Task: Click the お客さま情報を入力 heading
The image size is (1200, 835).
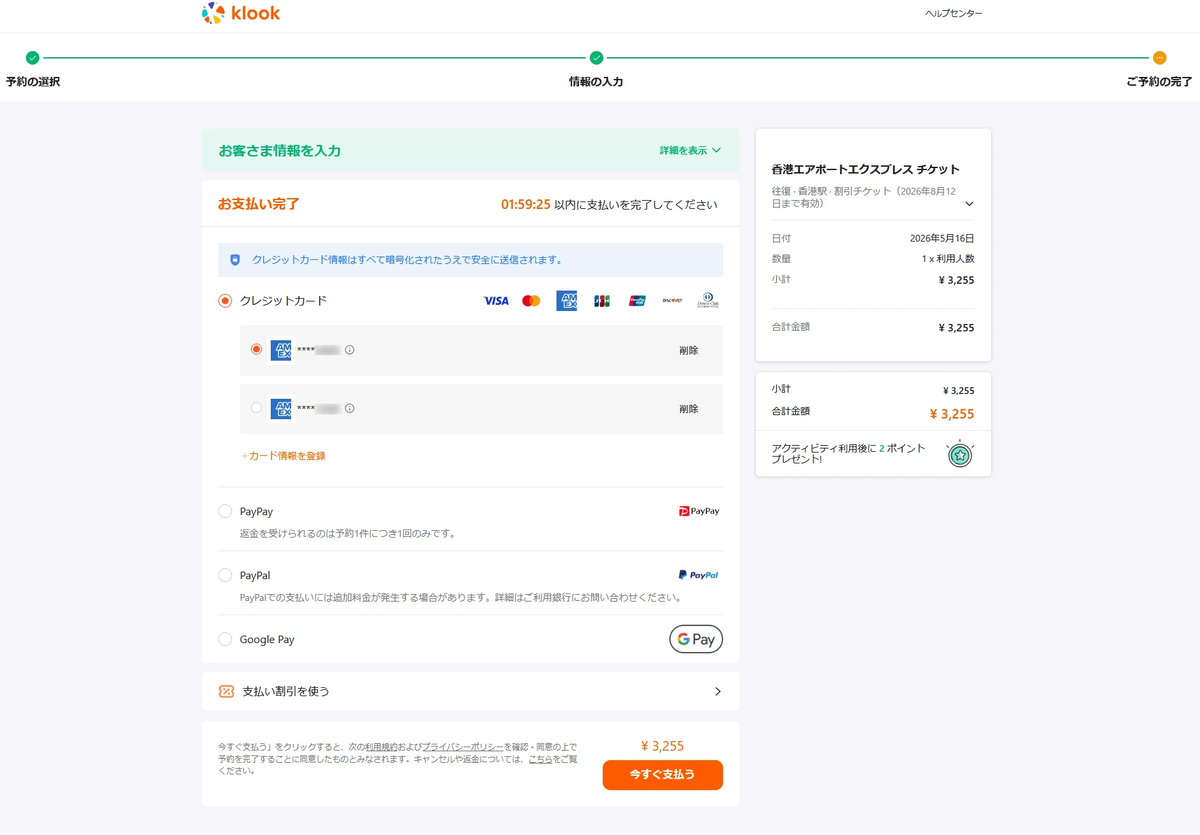Action: tap(280, 151)
